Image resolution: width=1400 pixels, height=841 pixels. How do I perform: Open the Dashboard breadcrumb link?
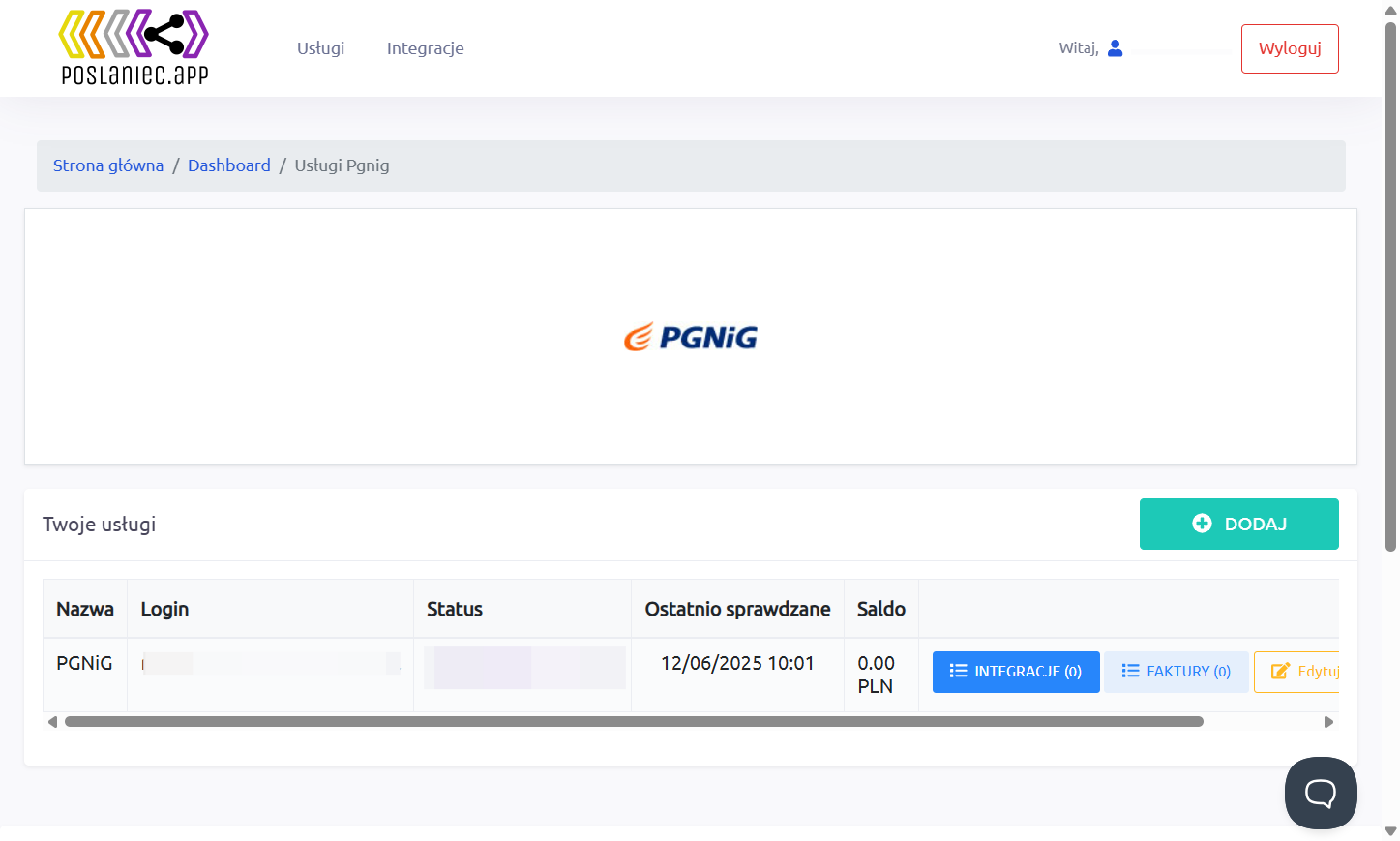pos(229,165)
